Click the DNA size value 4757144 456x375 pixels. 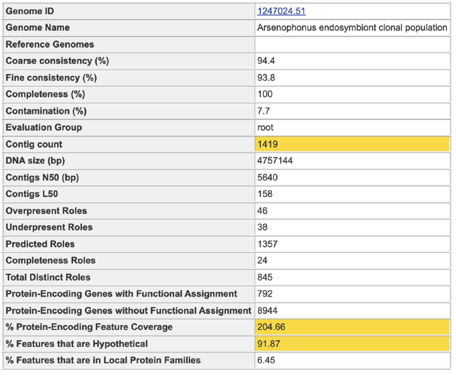click(275, 161)
